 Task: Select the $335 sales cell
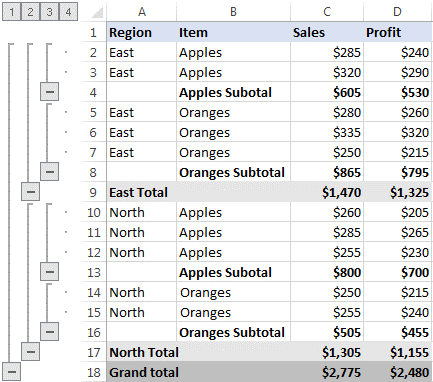pyautogui.click(x=327, y=132)
